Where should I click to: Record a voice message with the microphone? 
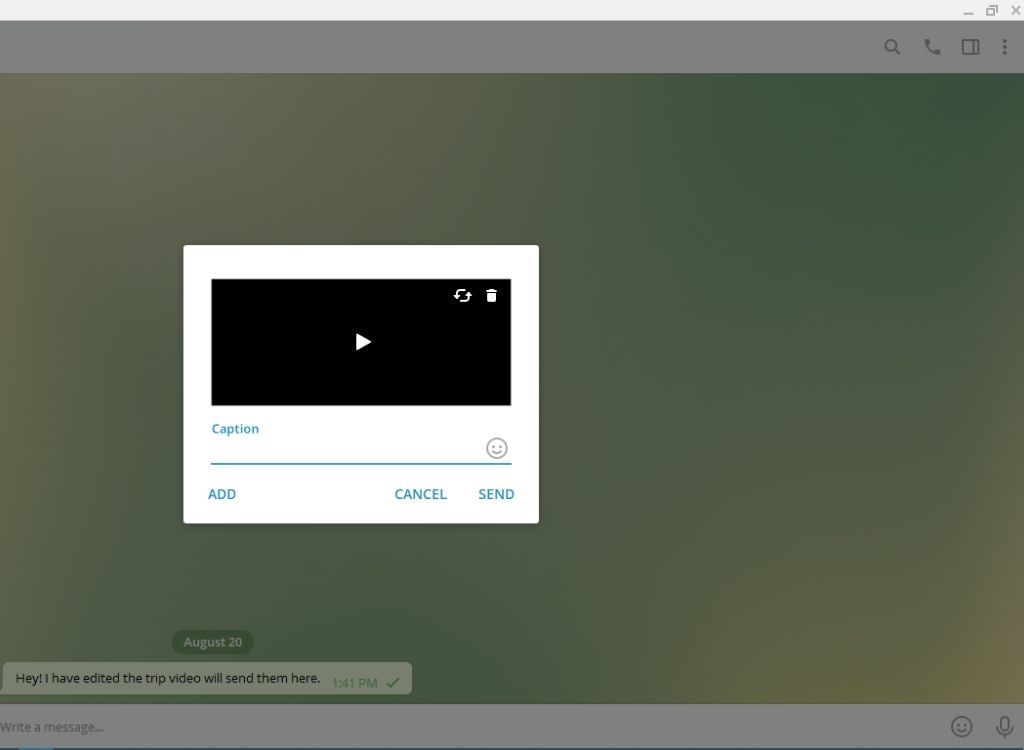[1003, 726]
